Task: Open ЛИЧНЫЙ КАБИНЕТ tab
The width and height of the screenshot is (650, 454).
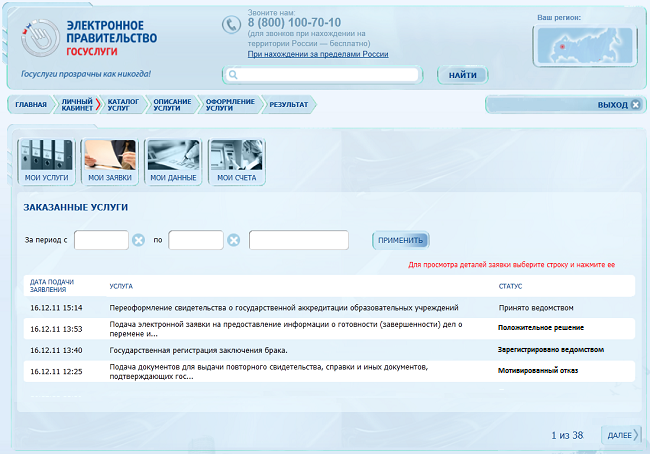Action: (77, 104)
